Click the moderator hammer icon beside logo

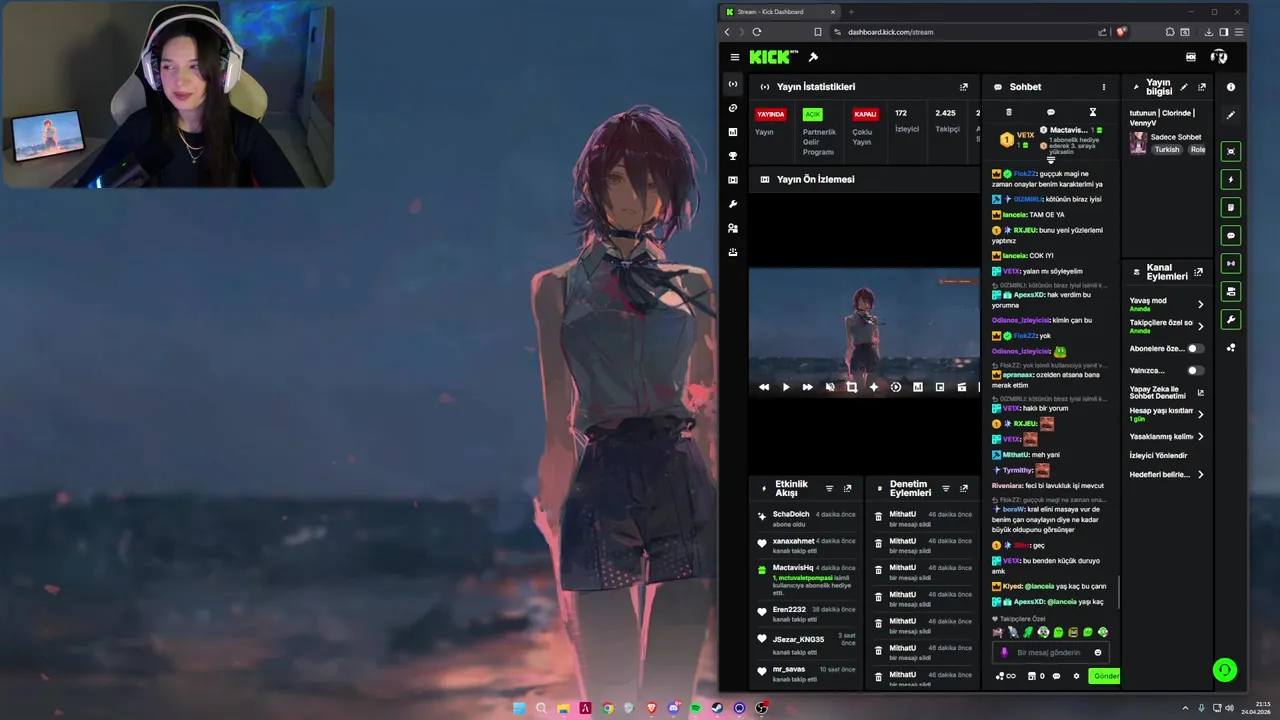pyautogui.click(x=813, y=57)
